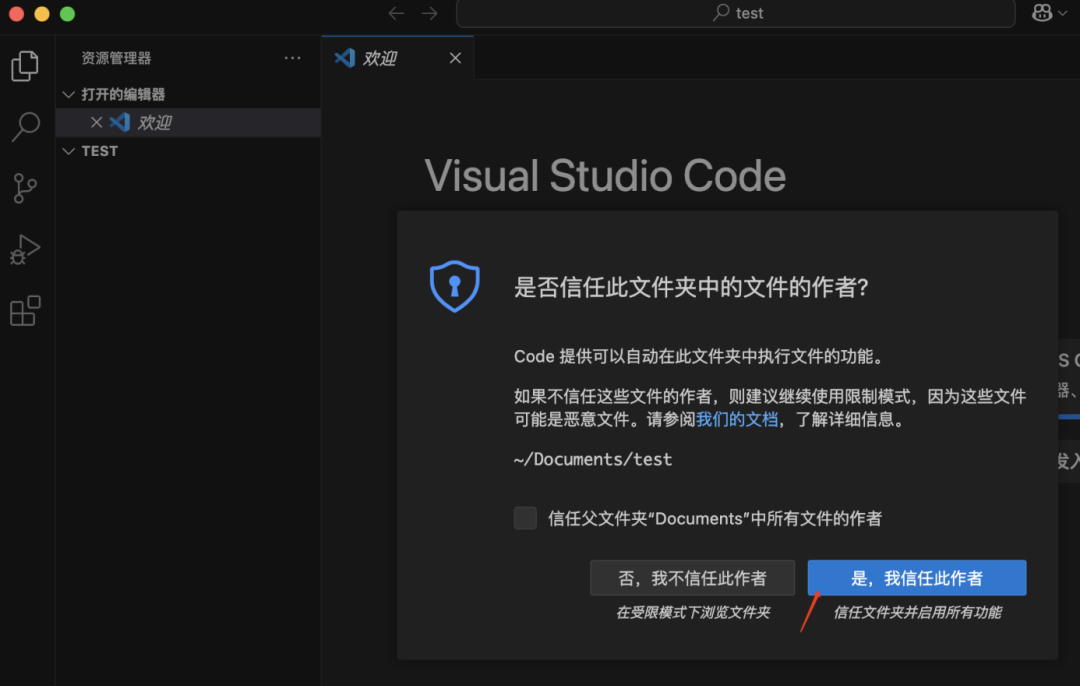The height and width of the screenshot is (686, 1080).
Task: Open the 我们的文档 link
Action: 737,418
